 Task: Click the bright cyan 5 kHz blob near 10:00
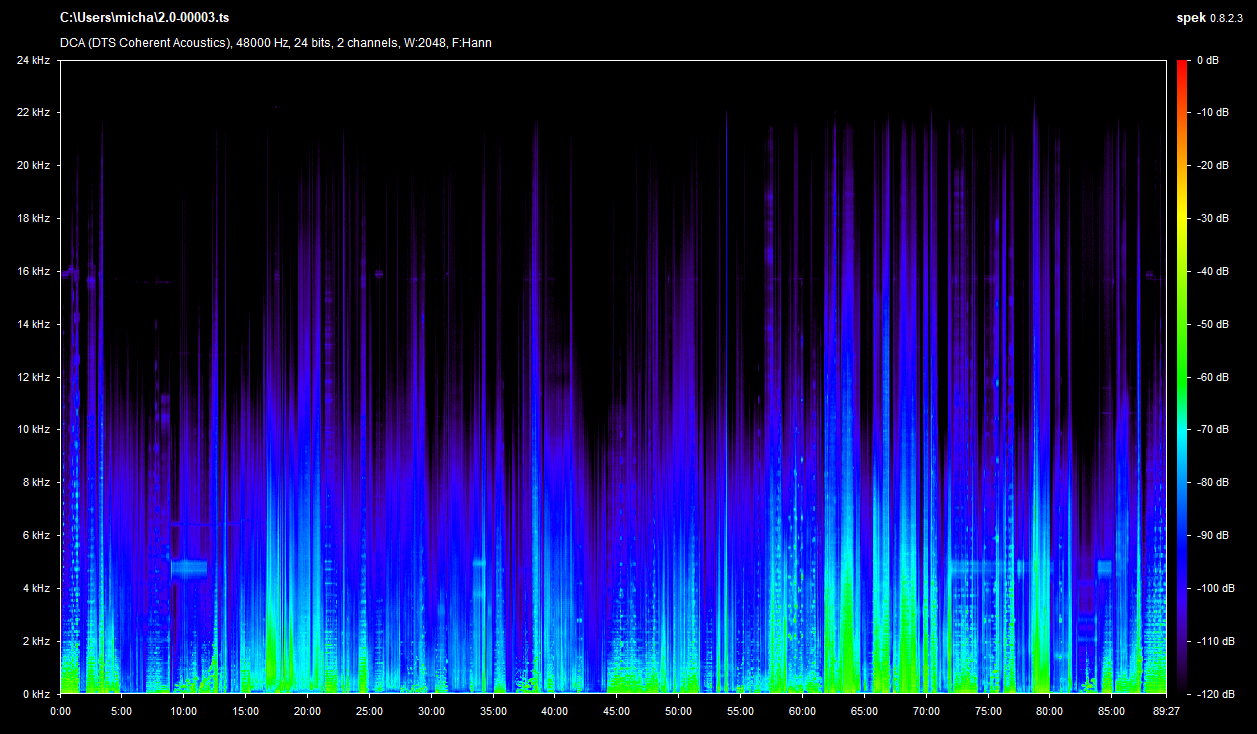point(189,568)
